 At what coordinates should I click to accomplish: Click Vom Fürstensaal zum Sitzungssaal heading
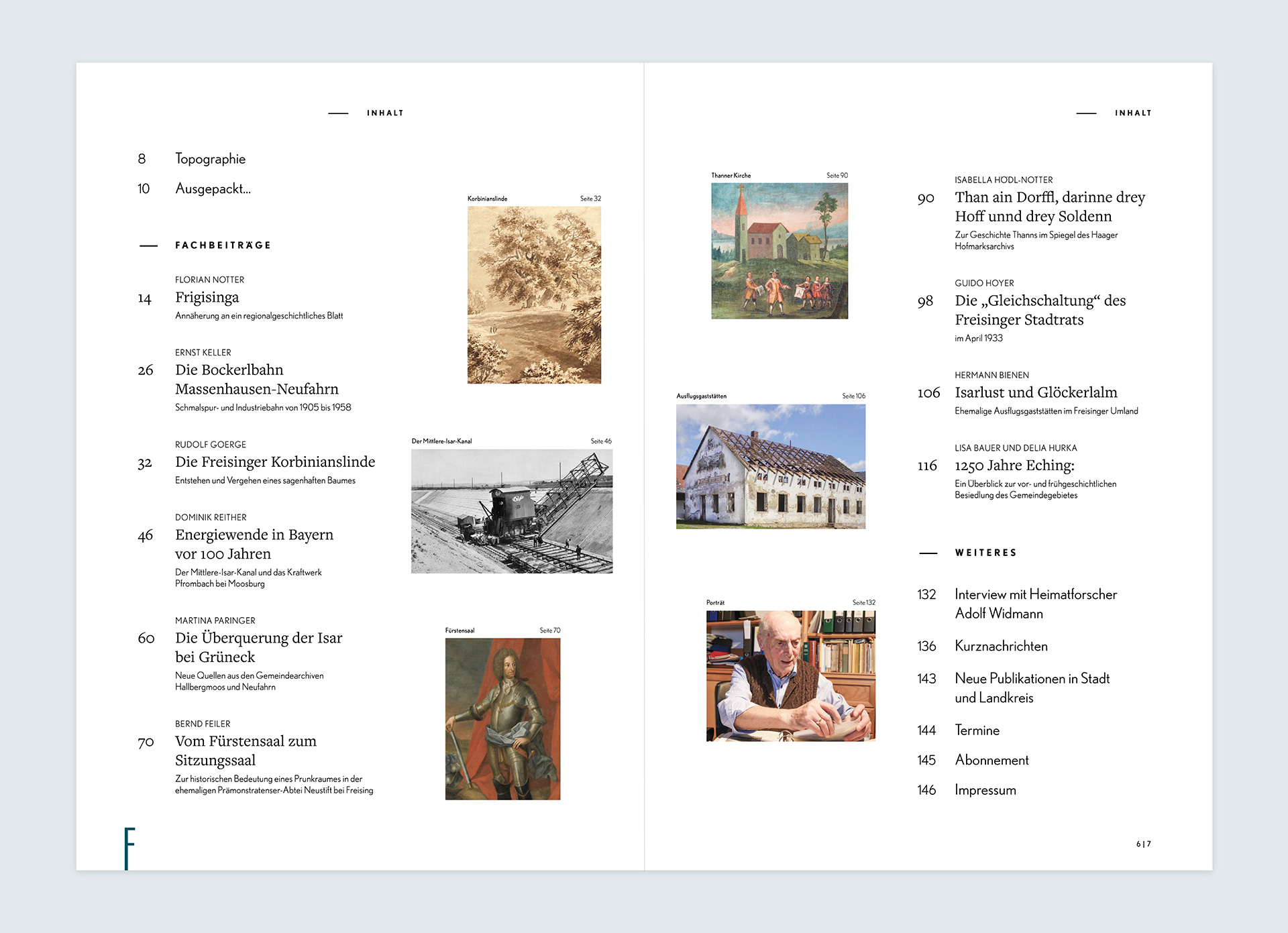click(246, 751)
